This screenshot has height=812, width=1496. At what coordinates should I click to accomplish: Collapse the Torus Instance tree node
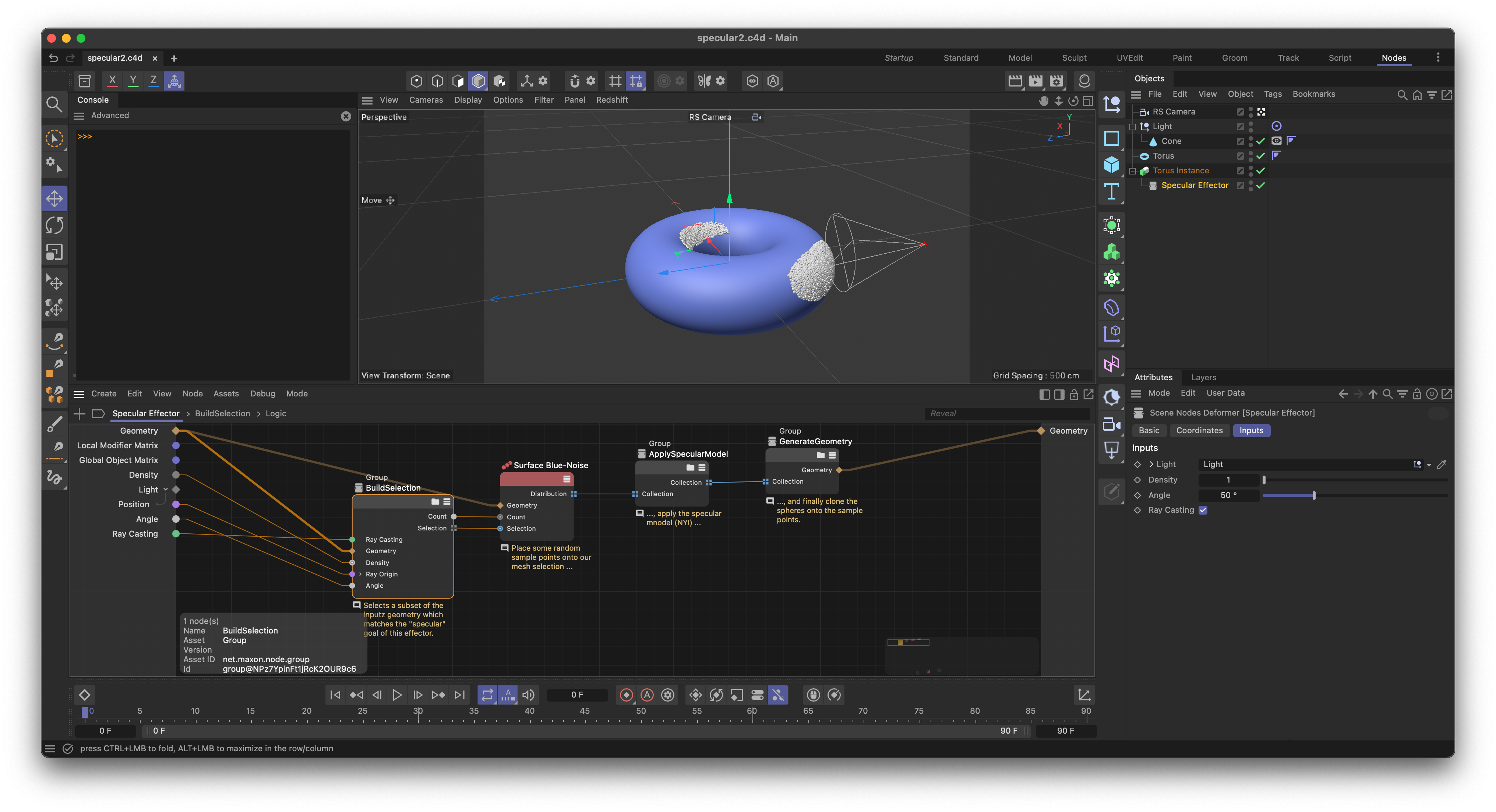point(1132,171)
